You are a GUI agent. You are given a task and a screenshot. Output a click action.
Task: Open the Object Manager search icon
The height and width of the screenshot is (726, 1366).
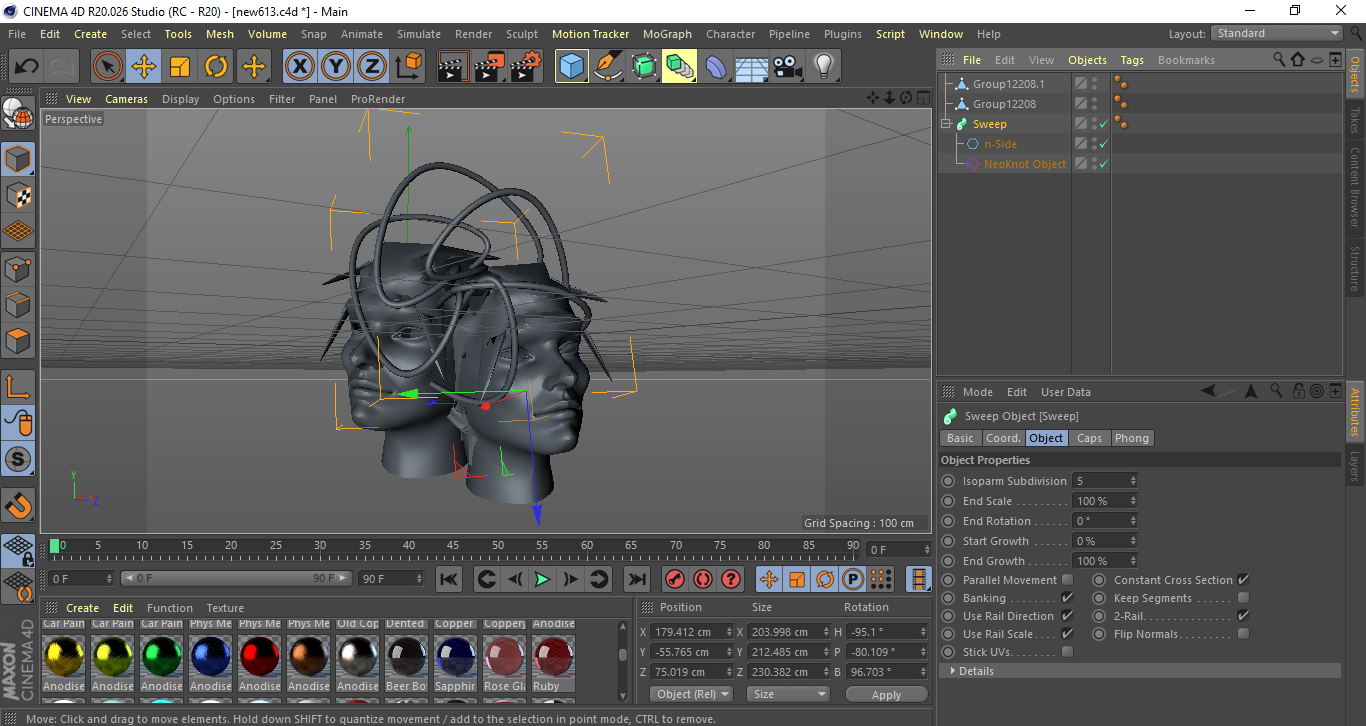point(1279,60)
